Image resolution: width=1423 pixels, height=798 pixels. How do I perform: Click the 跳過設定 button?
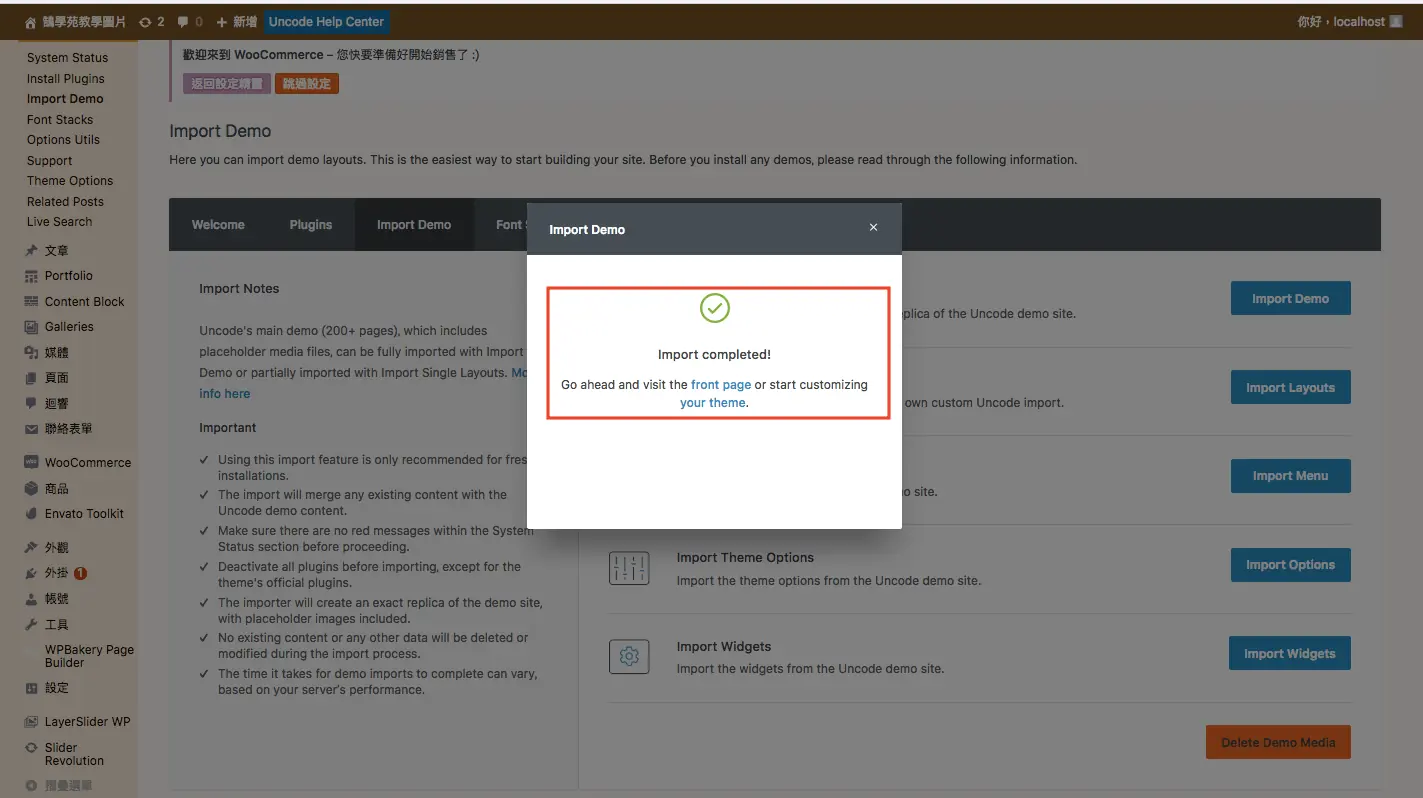coord(307,84)
